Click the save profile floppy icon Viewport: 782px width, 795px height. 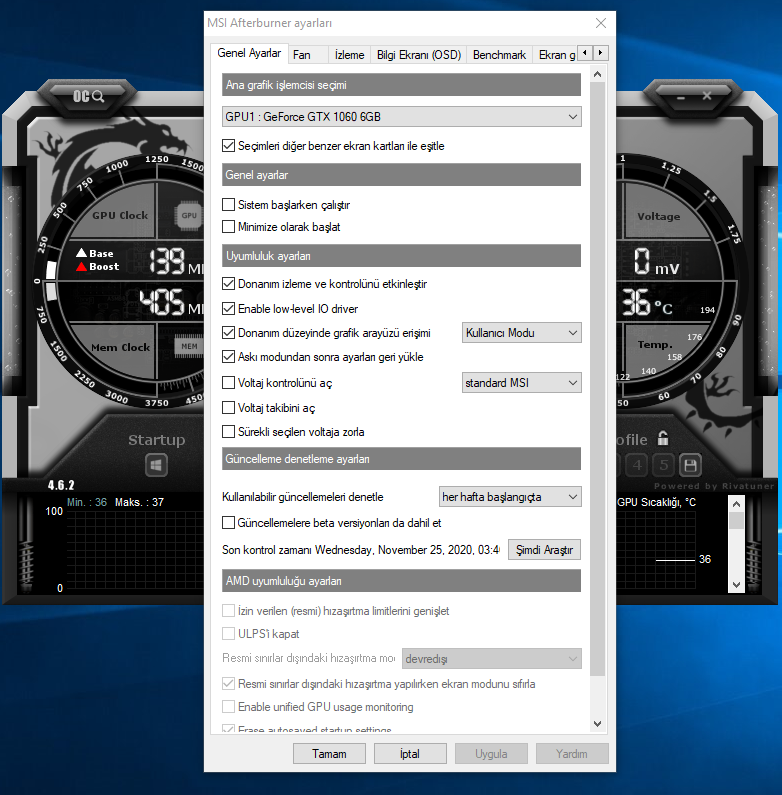(x=690, y=465)
